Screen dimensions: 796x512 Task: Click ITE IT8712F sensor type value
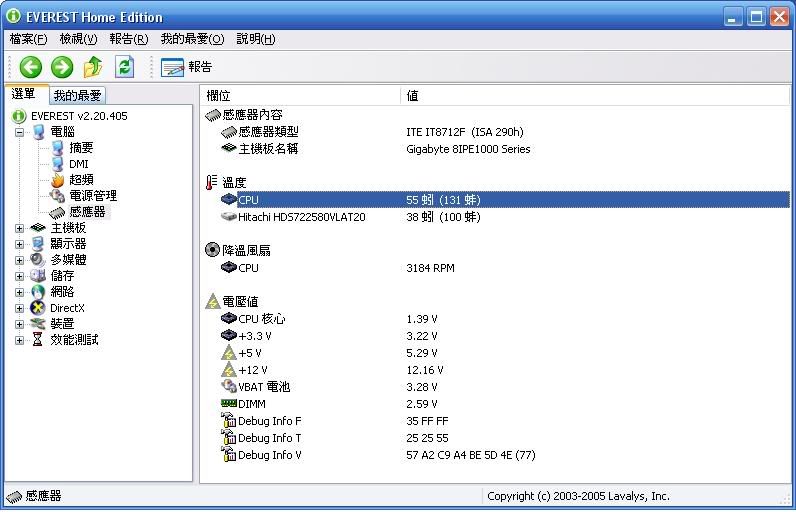coord(465,132)
